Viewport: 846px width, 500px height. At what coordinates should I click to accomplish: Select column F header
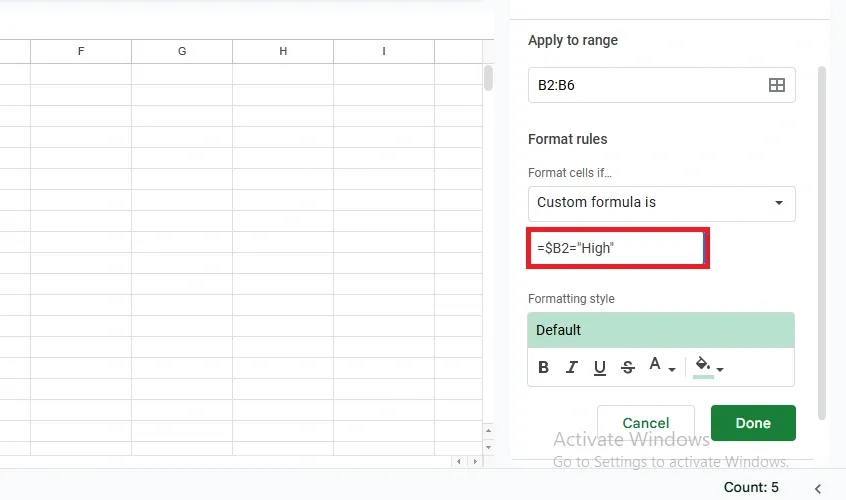pyautogui.click(x=81, y=51)
